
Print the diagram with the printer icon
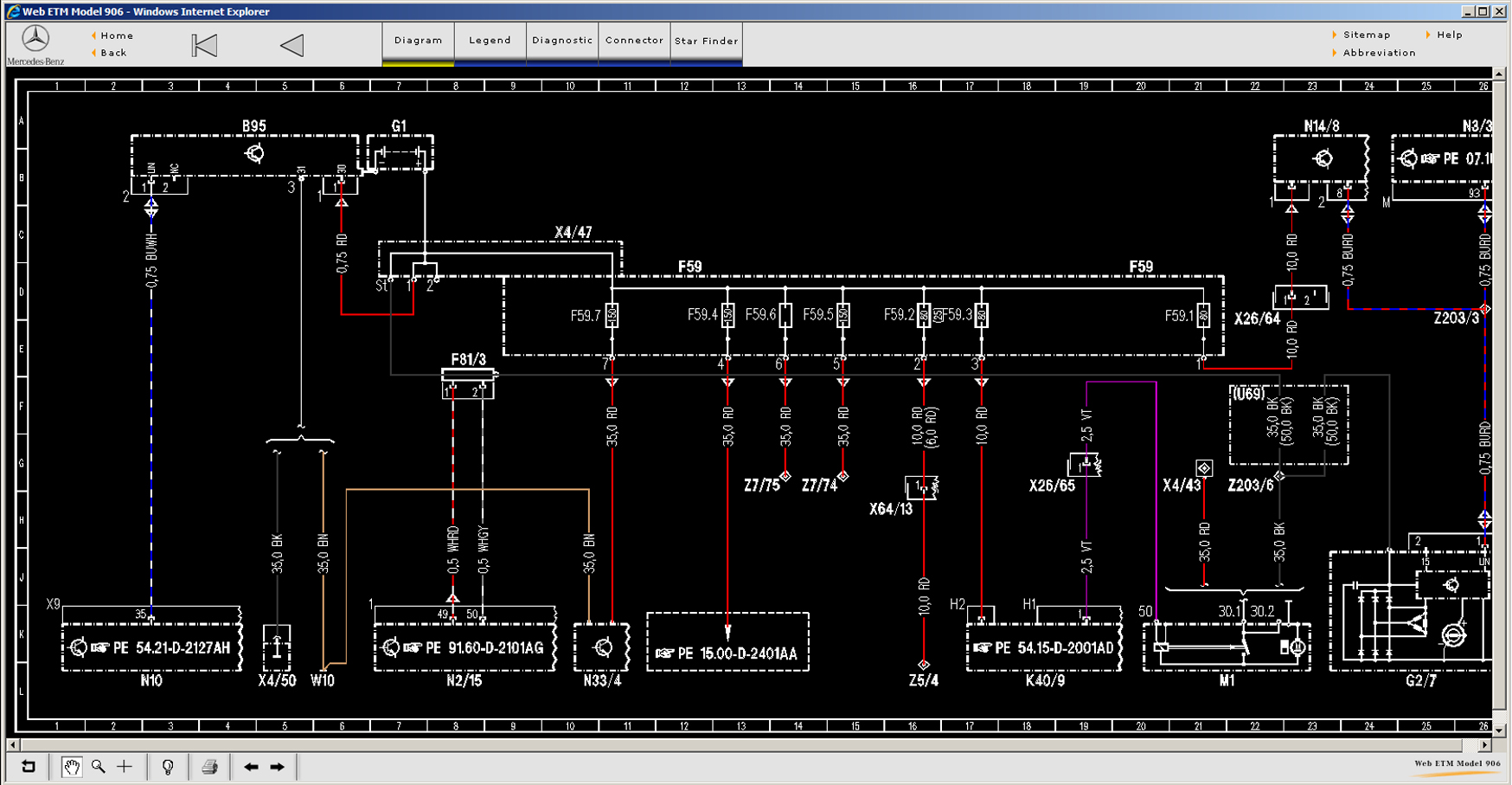pos(209,767)
